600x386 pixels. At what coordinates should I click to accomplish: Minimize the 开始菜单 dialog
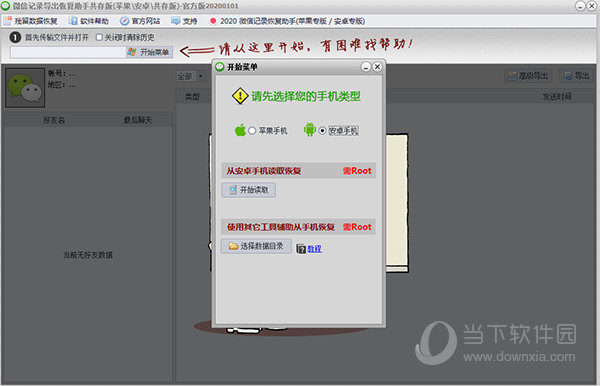[x=366, y=67]
